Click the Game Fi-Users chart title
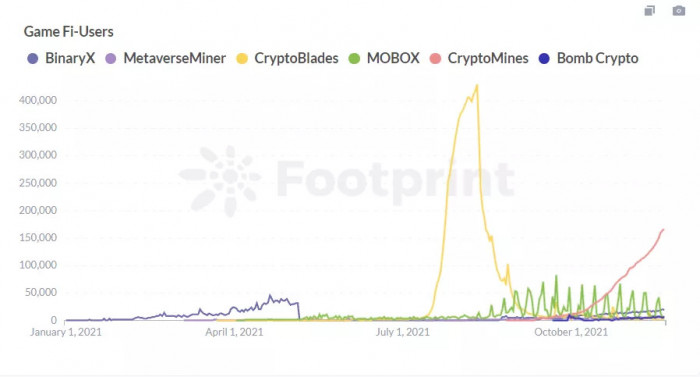The height and width of the screenshot is (377, 700). 68,32
